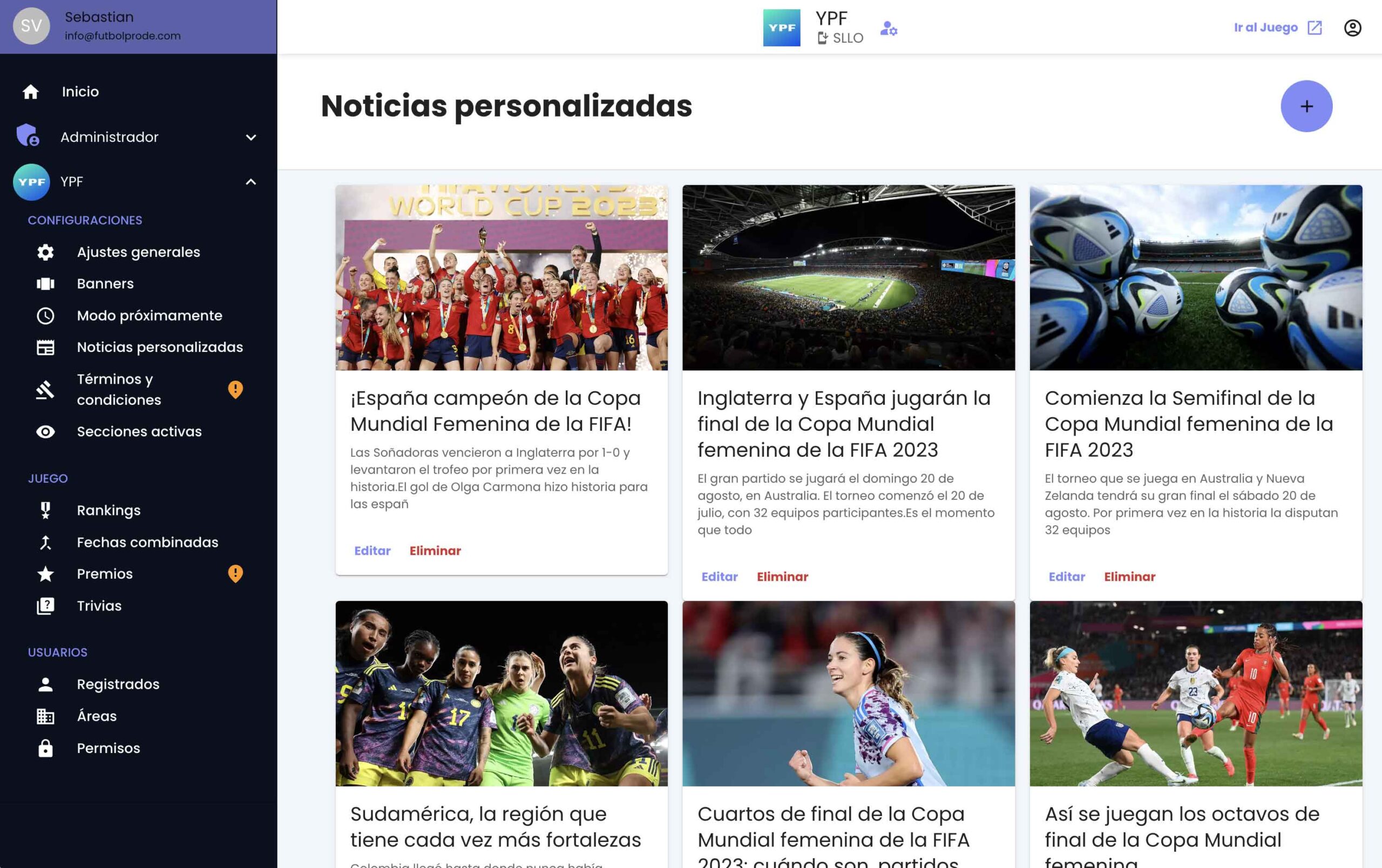The height and width of the screenshot is (868, 1382).
Task: Click the plus button to add news
Action: (1306, 106)
